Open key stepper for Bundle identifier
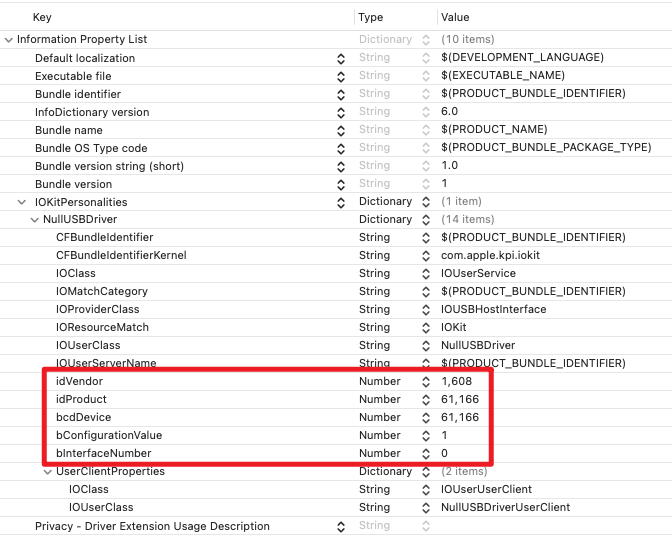Image resolution: width=672 pixels, height=546 pixels. click(341, 94)
